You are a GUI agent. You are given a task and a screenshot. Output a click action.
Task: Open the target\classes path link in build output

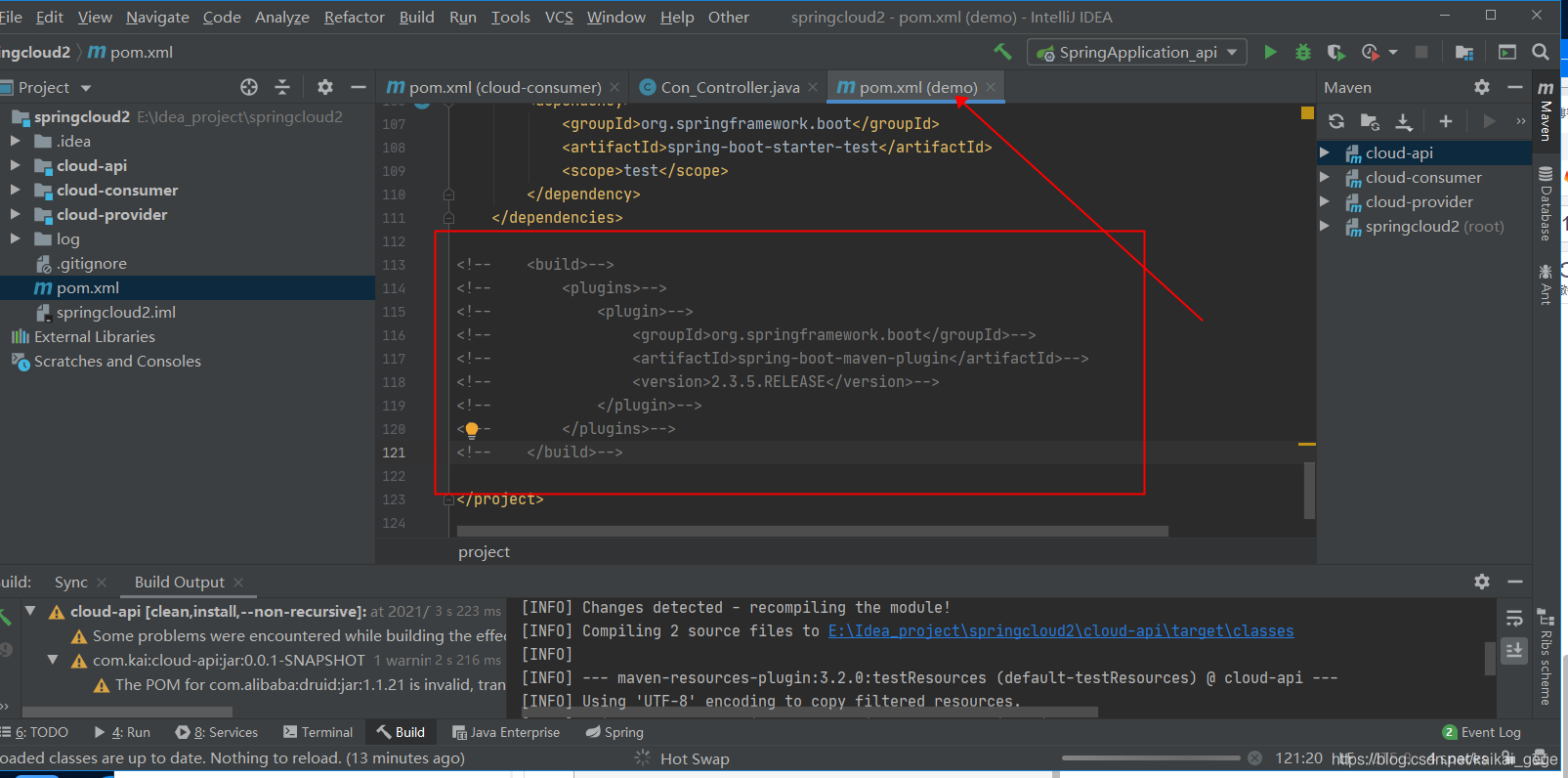[x=1061, y=630]
